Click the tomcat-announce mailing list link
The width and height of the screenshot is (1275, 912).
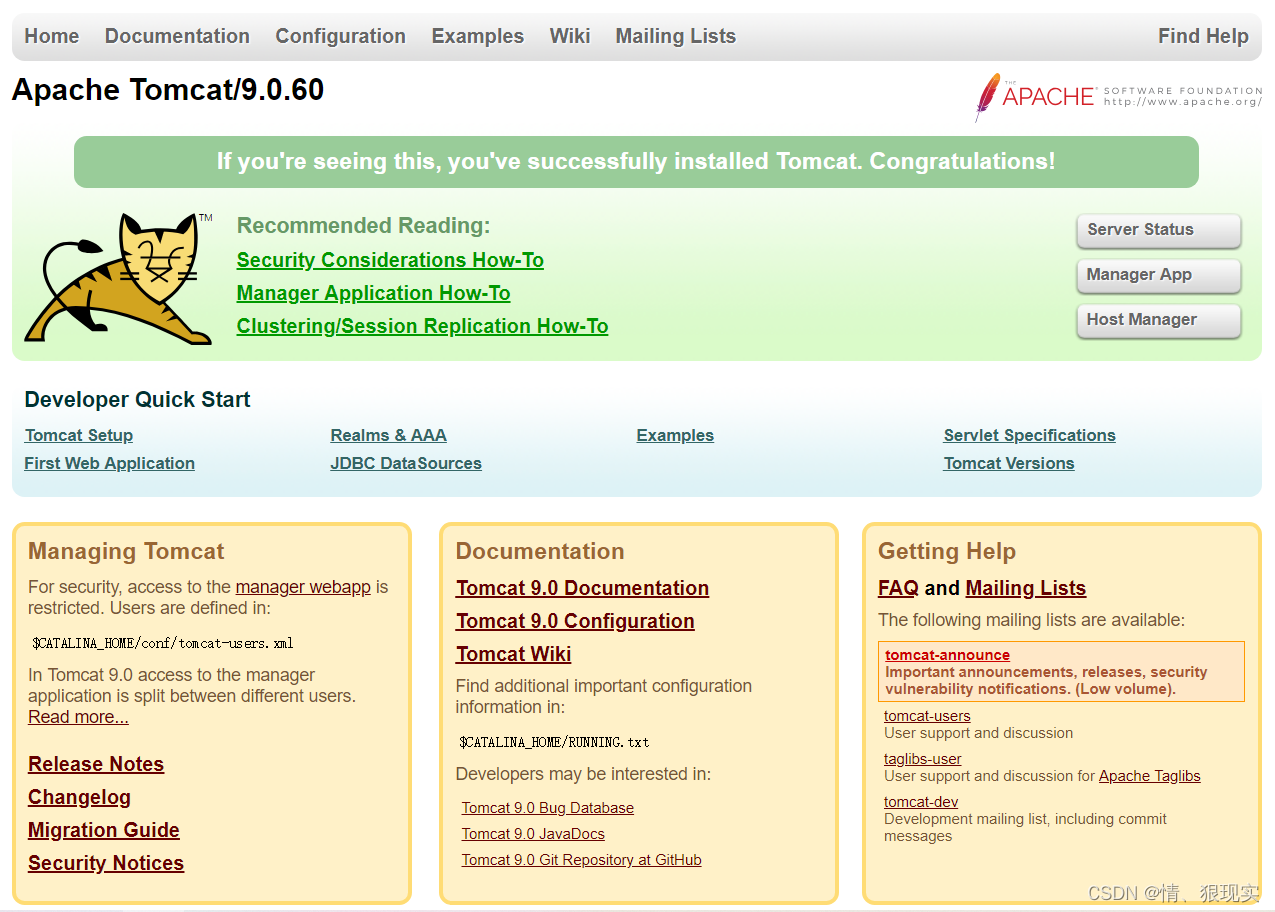[x=948, y=655]
